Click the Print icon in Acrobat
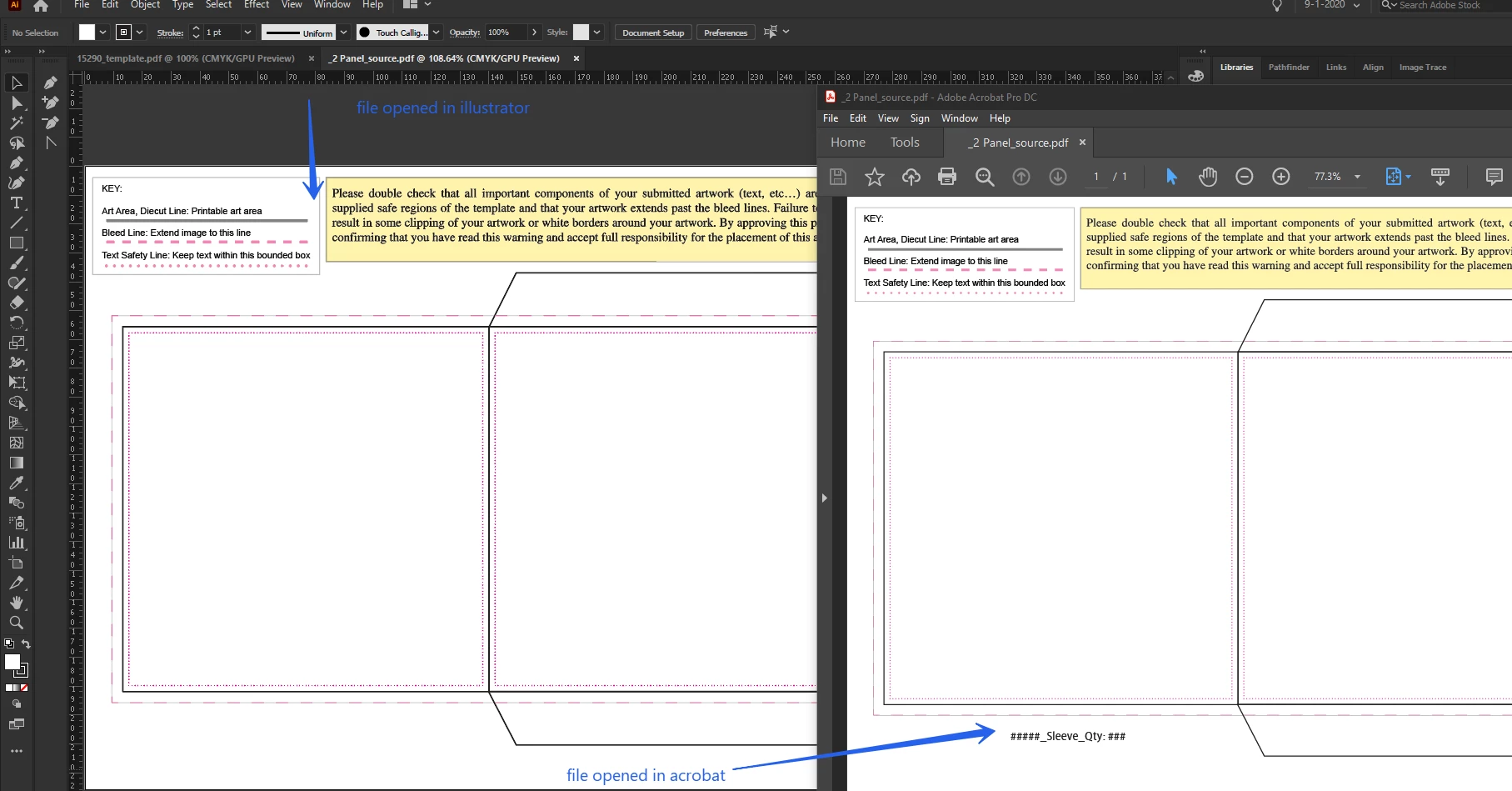Viewport: 1512px width, 791px height. click(947, 177)
